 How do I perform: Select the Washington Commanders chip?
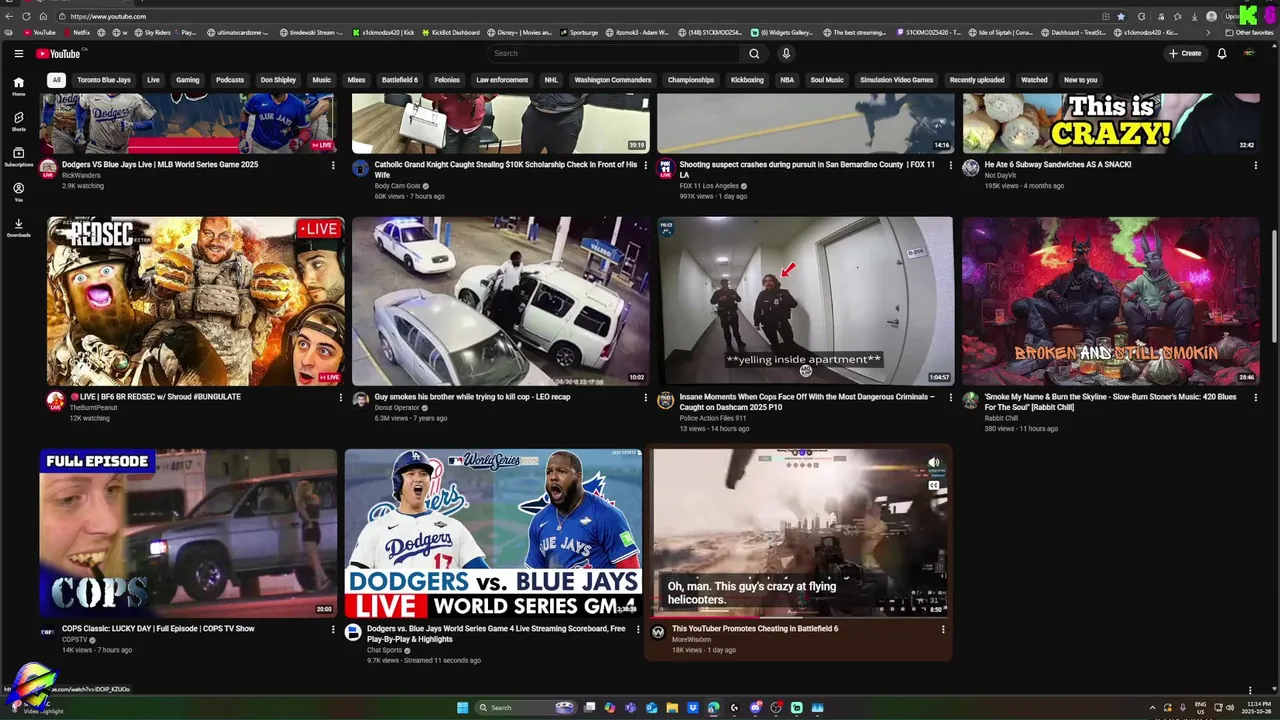[x=613, y=80]
